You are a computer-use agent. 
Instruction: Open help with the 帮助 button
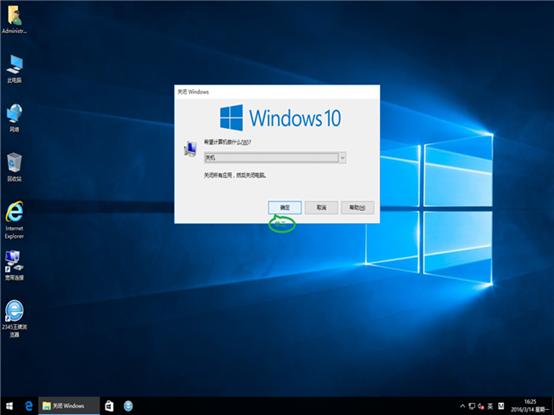(357, 208)
